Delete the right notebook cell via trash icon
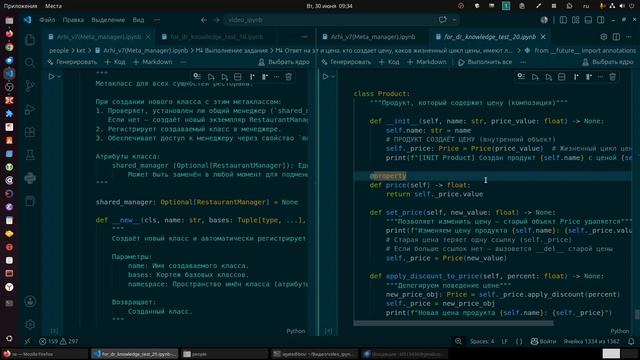 click(x=612, y=77)
